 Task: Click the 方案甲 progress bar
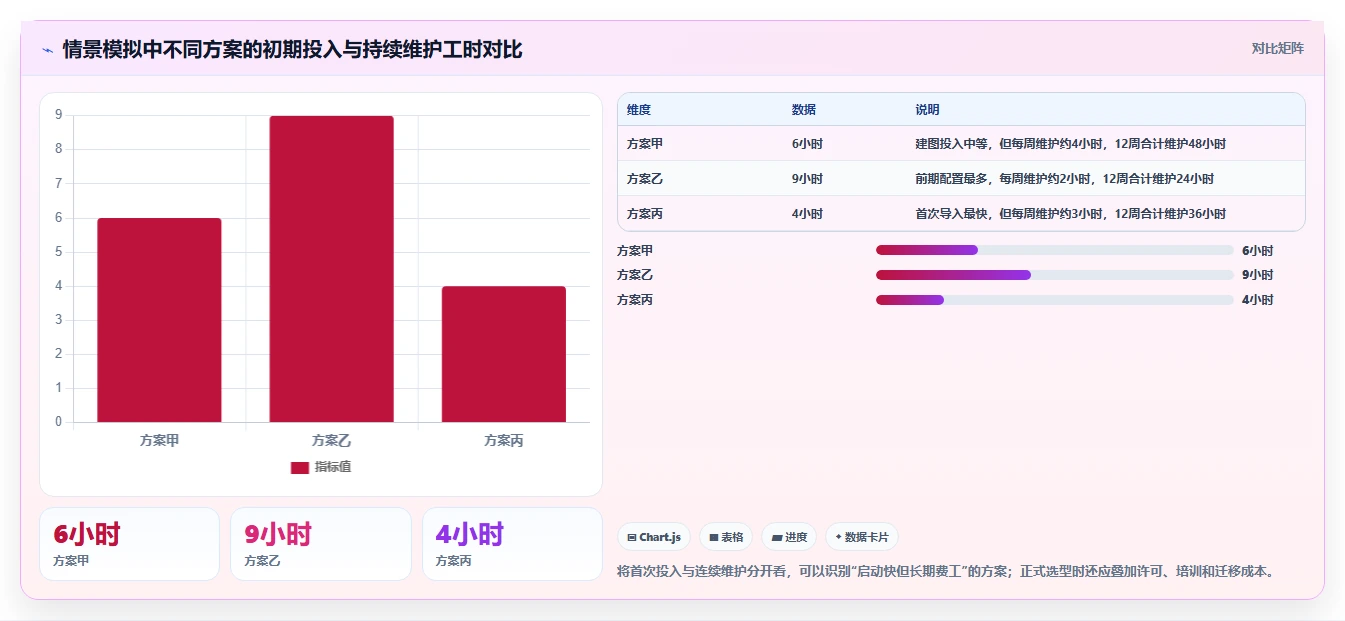1055,250
